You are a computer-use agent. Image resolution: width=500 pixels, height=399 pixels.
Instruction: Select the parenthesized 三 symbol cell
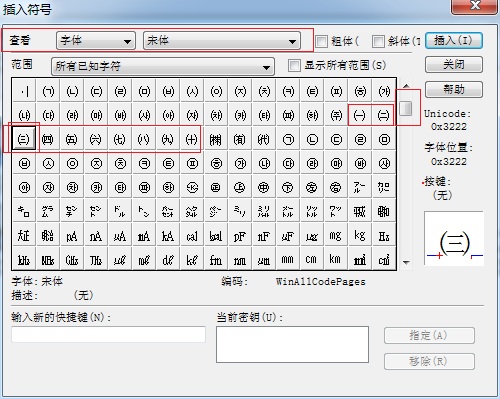tap(24, 139)
